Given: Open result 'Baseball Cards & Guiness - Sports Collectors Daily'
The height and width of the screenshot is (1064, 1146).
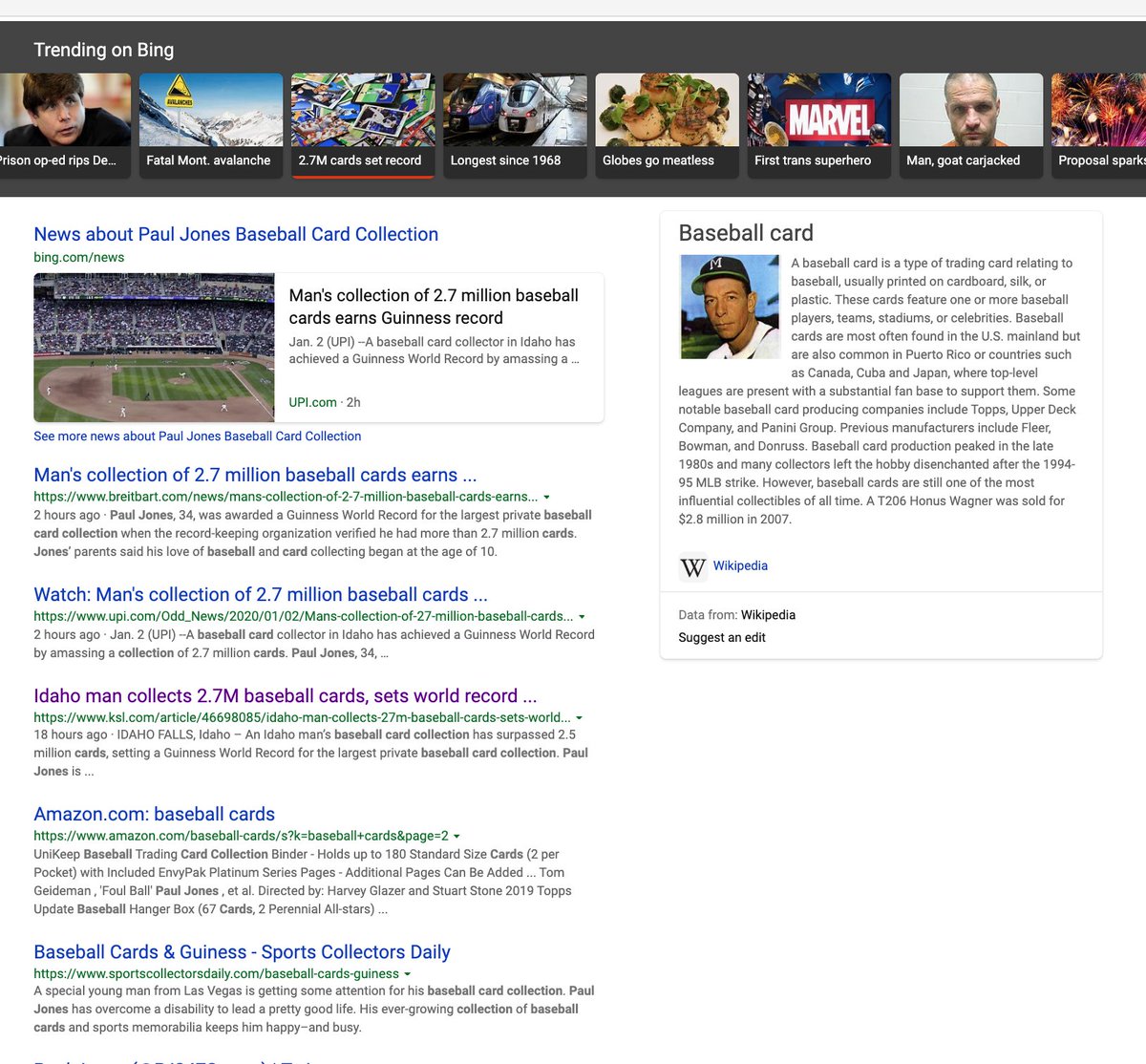Looking at the screenshot, I should [x=242, y=951].
